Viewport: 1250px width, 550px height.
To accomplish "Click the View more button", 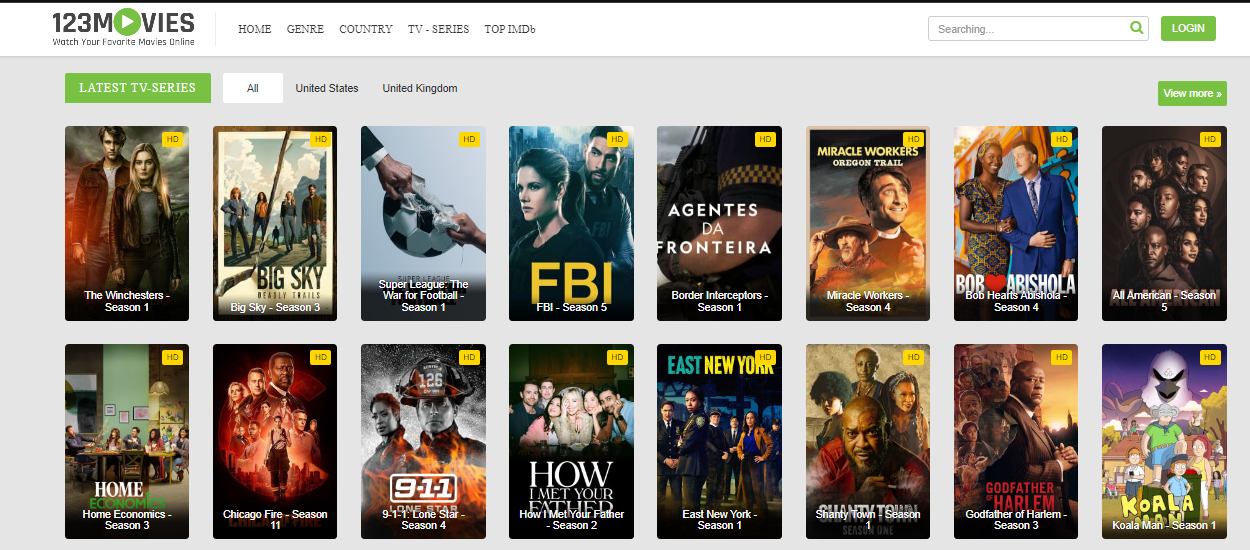I will click(1192, 93).
